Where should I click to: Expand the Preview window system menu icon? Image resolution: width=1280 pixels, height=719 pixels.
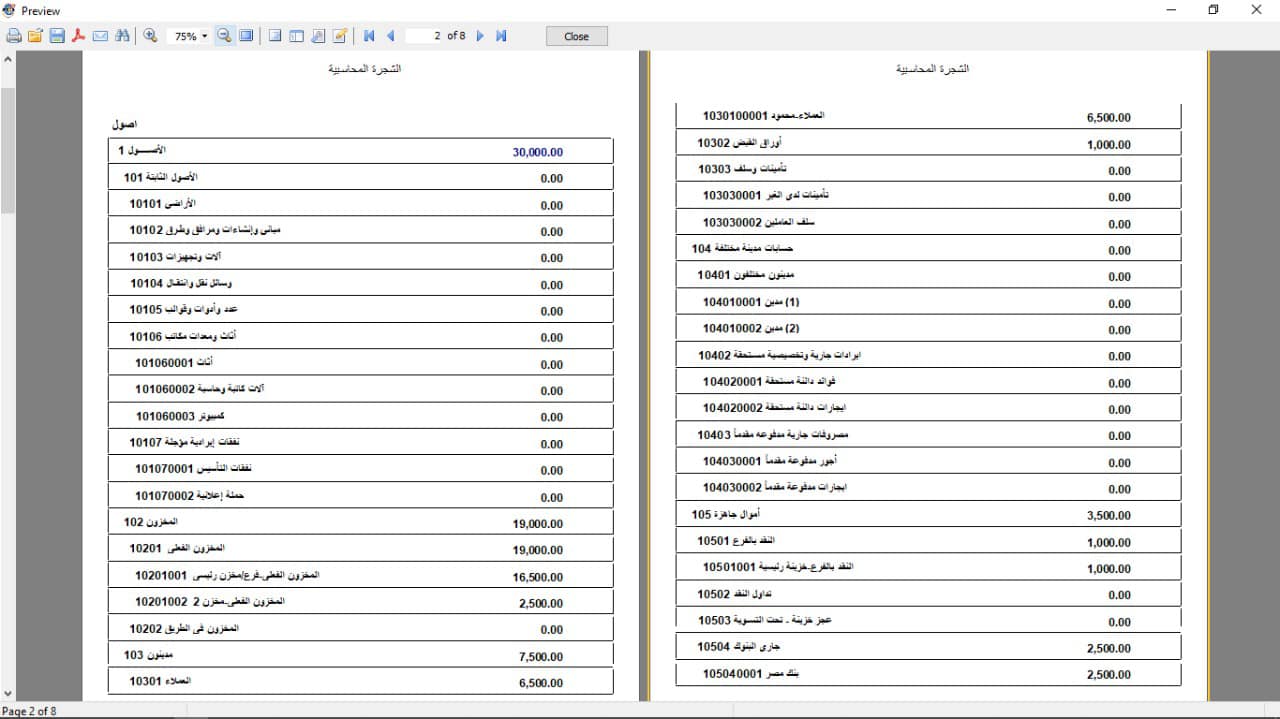(x=9, y=10)
